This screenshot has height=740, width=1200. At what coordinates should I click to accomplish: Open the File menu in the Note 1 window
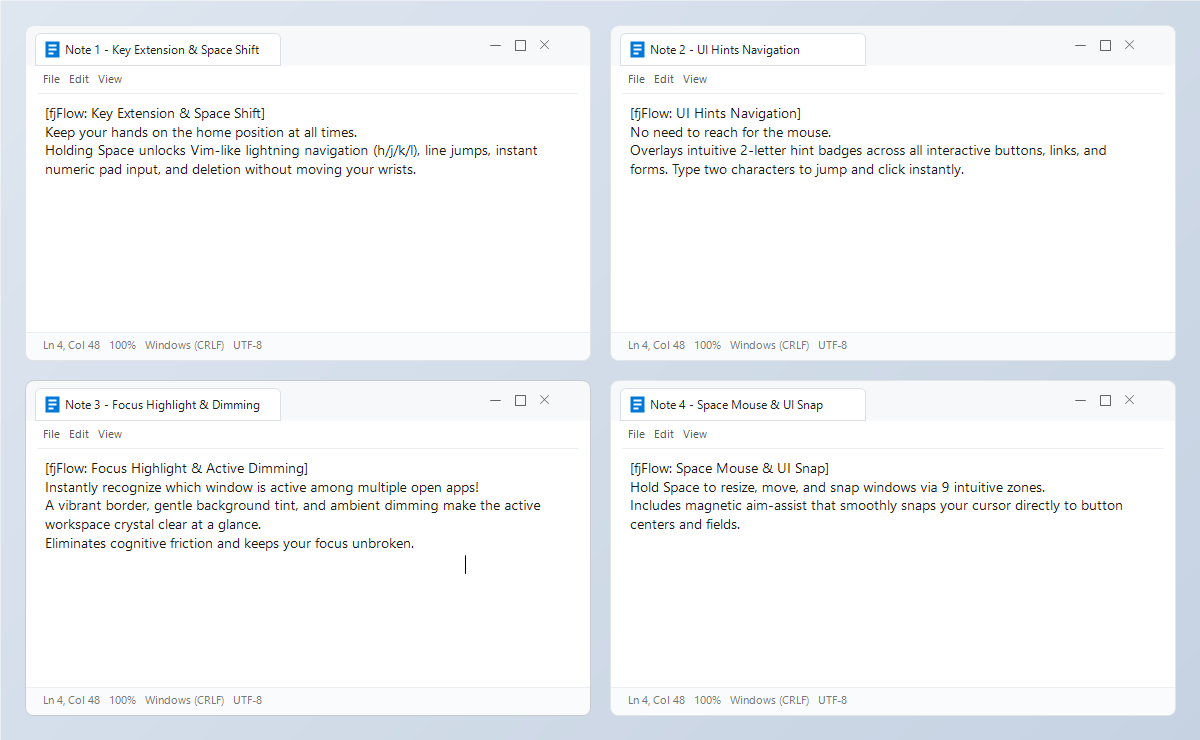51,79
